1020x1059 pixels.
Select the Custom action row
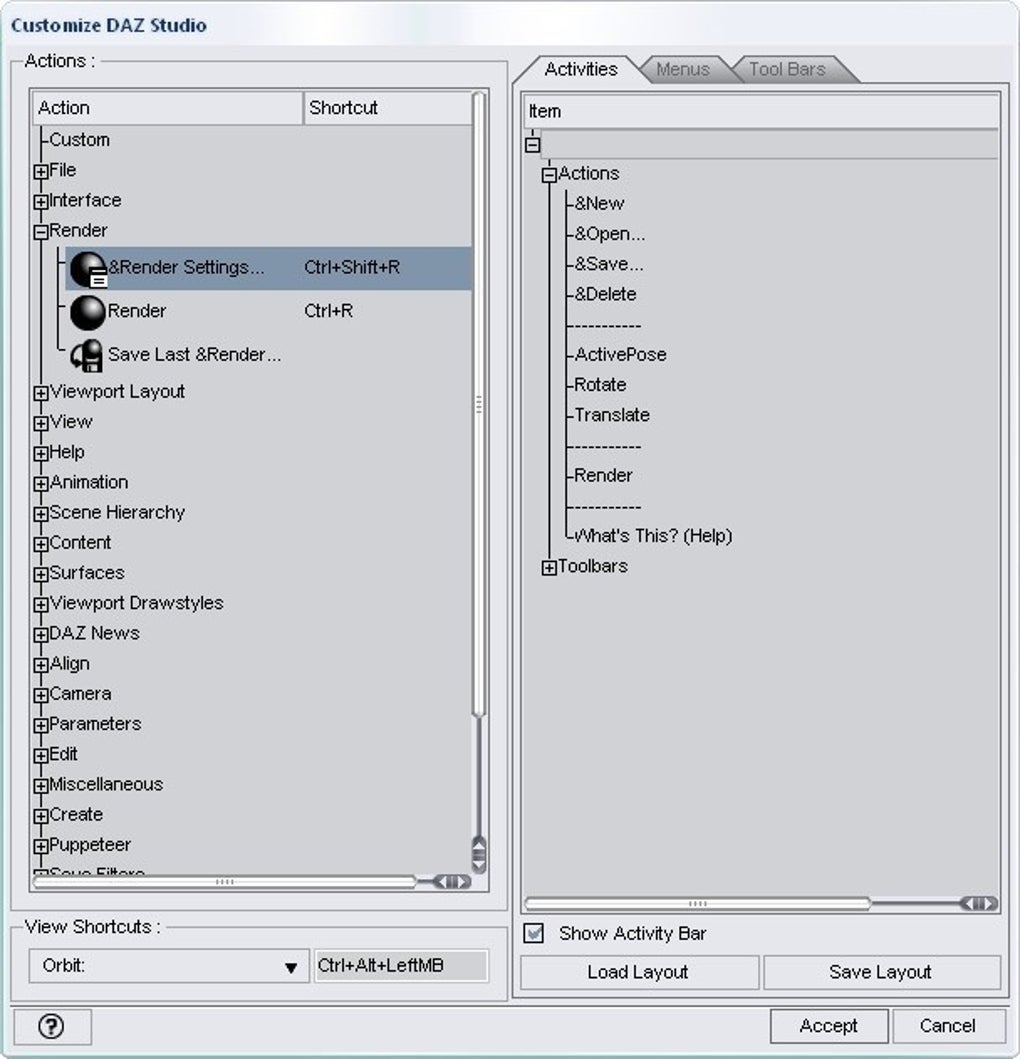[79, 140]
